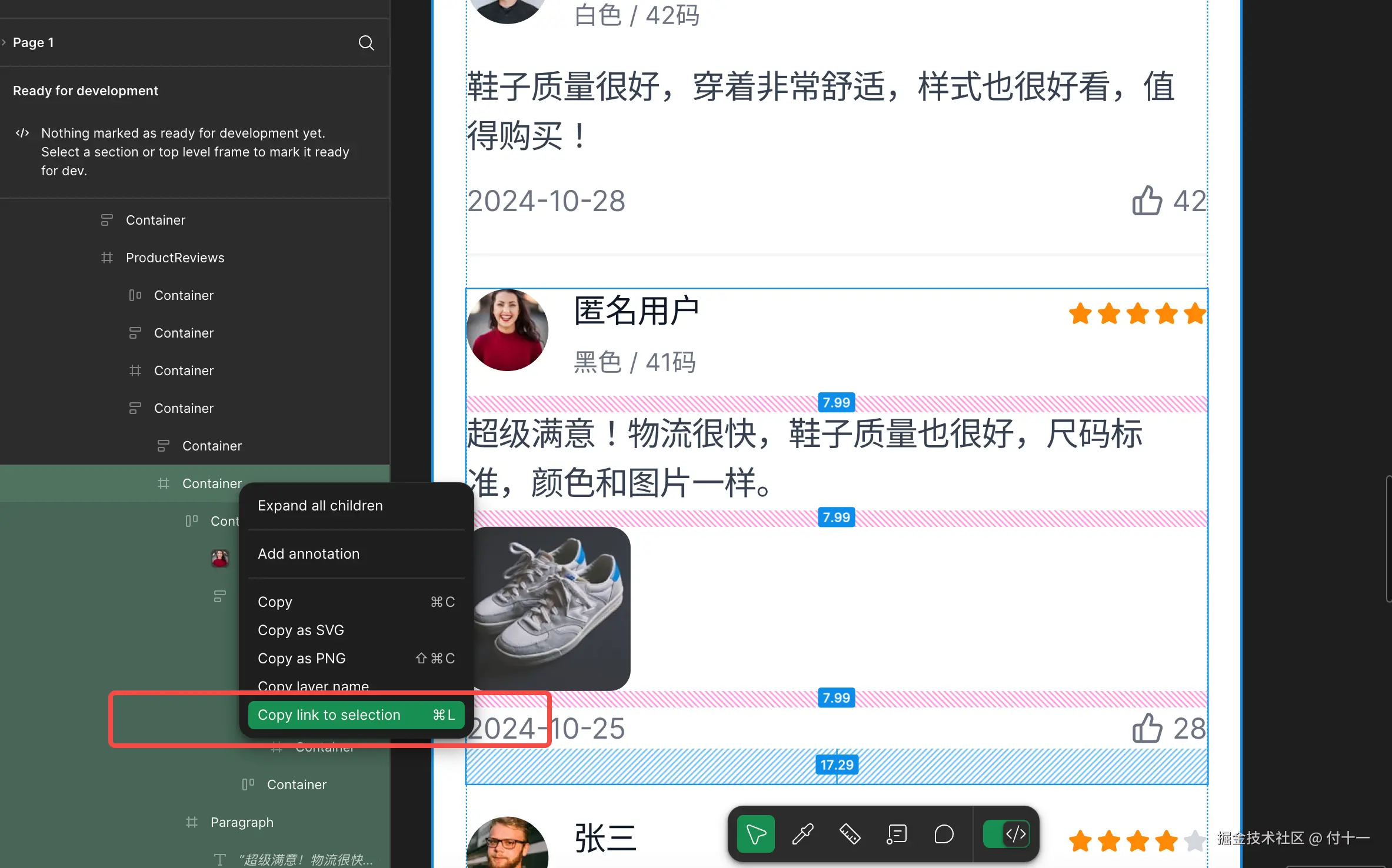Select the Comment bubble tool
The height and width of the screenshot is (868, 1392).
click(944, 834)
